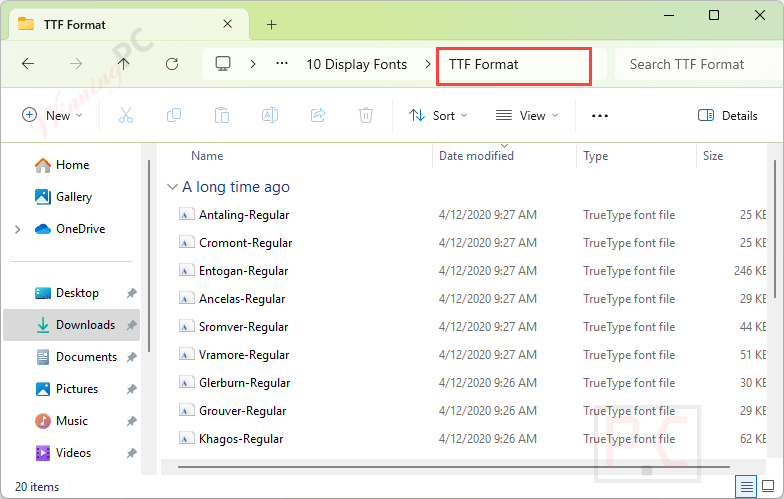Click the Copy icon in toolbar
The height and width of the screenshot is (499, 784).
coord(174,116)
